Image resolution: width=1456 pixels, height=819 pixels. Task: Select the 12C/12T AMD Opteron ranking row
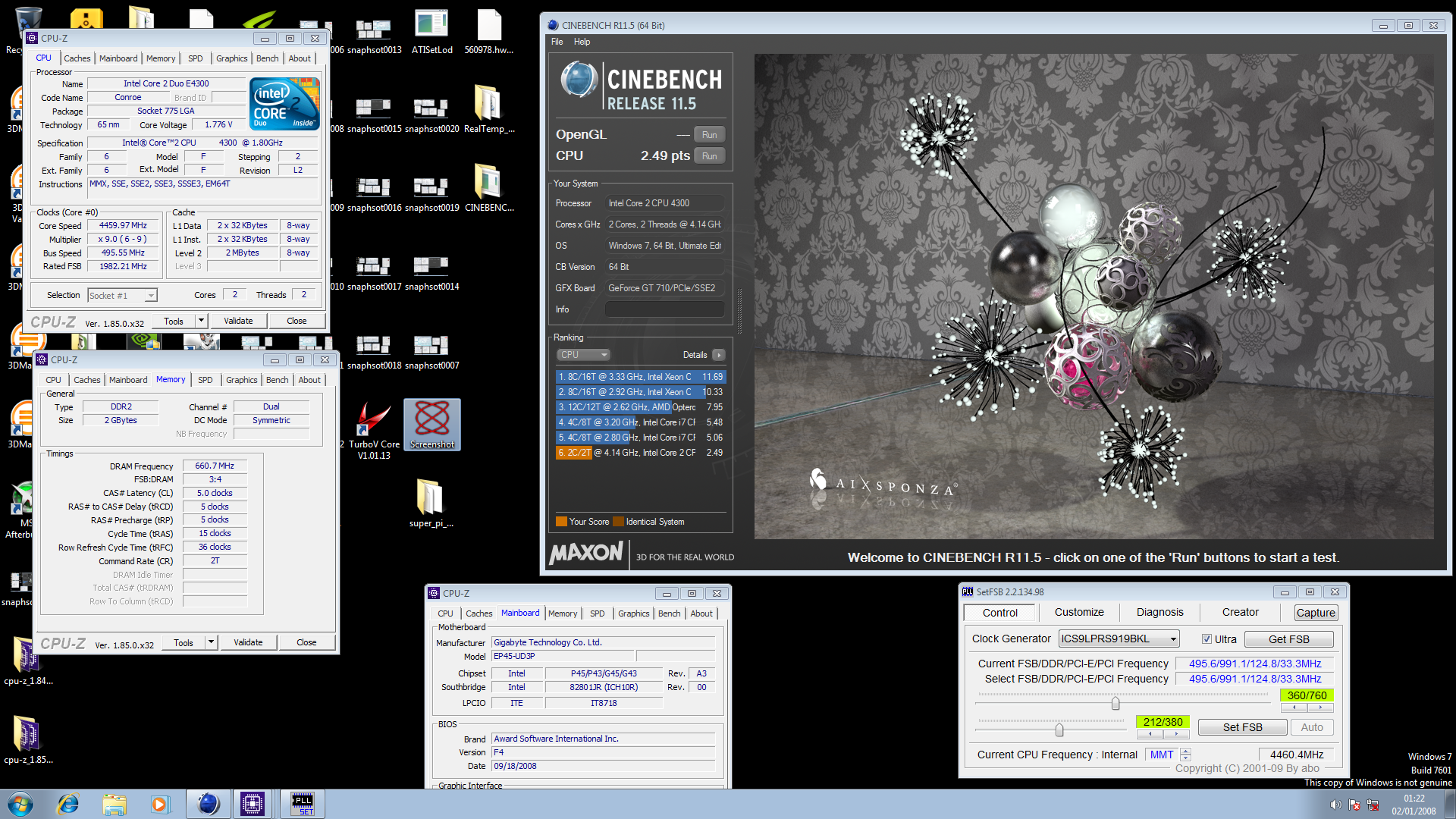tap(641, 407)
